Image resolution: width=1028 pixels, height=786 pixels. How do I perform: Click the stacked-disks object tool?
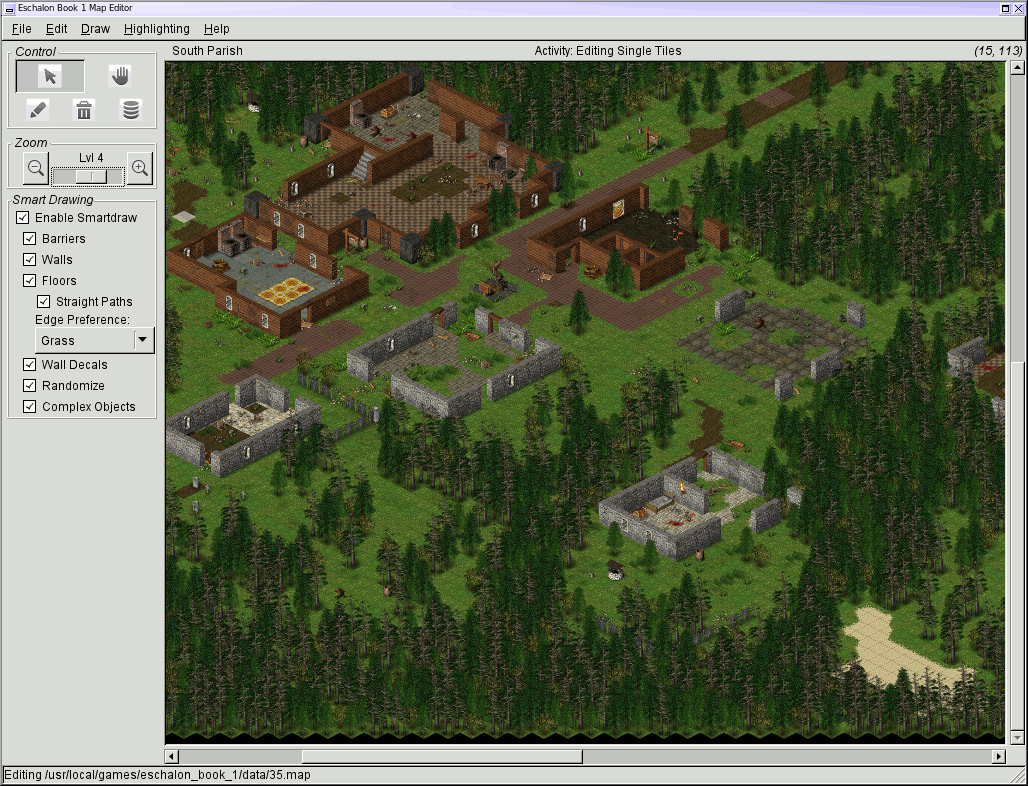(131, 110)
